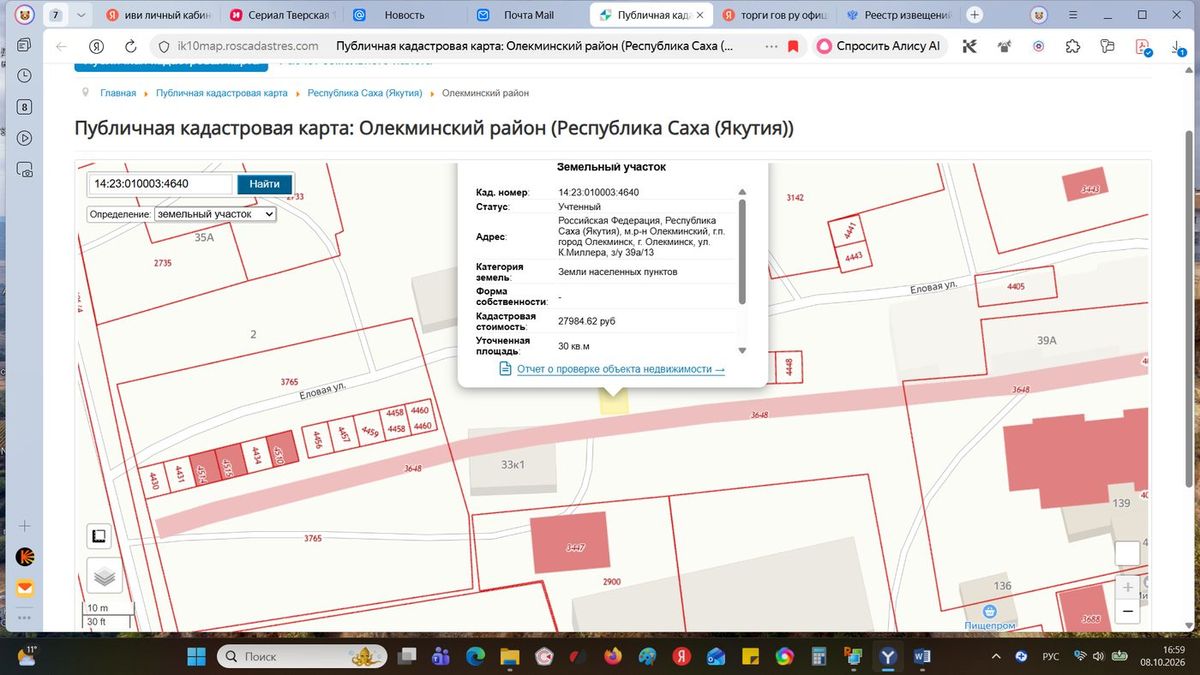Switch keyboard language РУС indicator
Image resolution: width=1200 pixels, height=675 pixels.
coord(1051,656)
